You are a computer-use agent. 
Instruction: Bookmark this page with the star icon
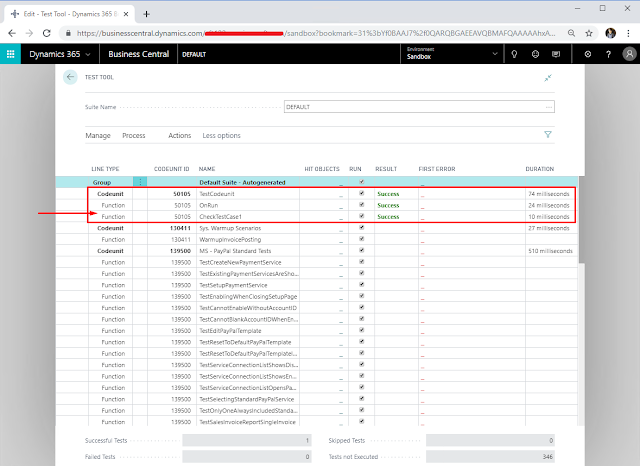[589, 33]
